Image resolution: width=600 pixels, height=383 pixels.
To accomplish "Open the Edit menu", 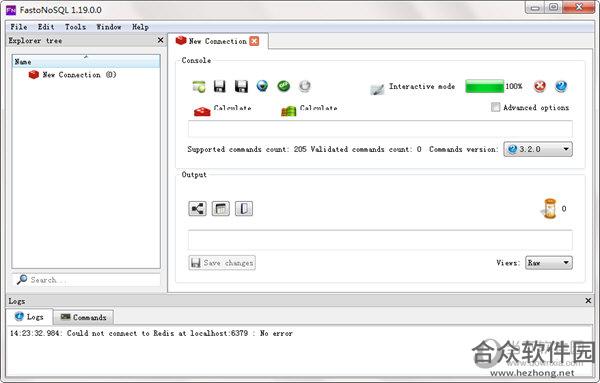I will click(46, 27).
